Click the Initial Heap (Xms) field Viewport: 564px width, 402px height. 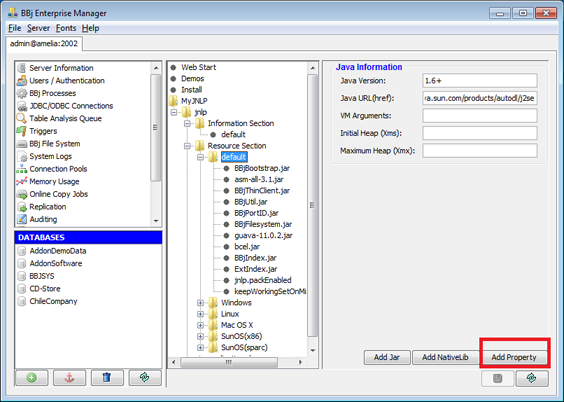coord(480,133)
